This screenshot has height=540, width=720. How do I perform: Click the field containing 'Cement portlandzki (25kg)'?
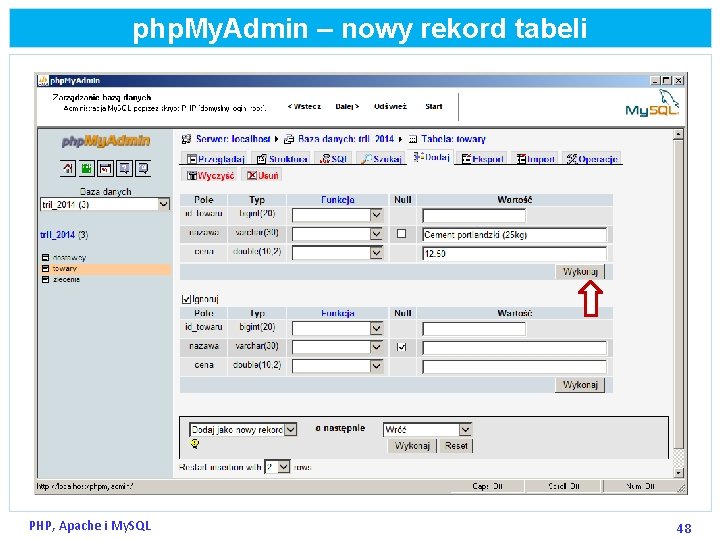515,235
